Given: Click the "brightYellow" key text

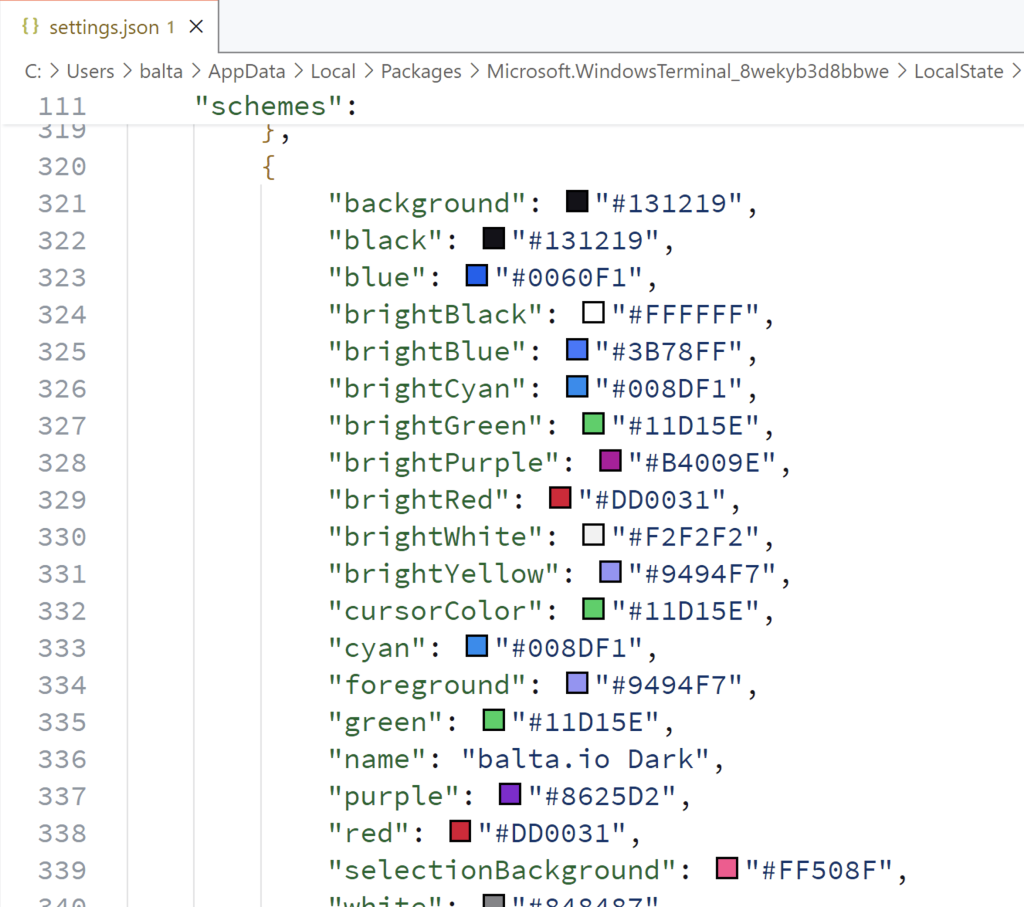Looking at the screenshot, I should [x=443, y=574].
